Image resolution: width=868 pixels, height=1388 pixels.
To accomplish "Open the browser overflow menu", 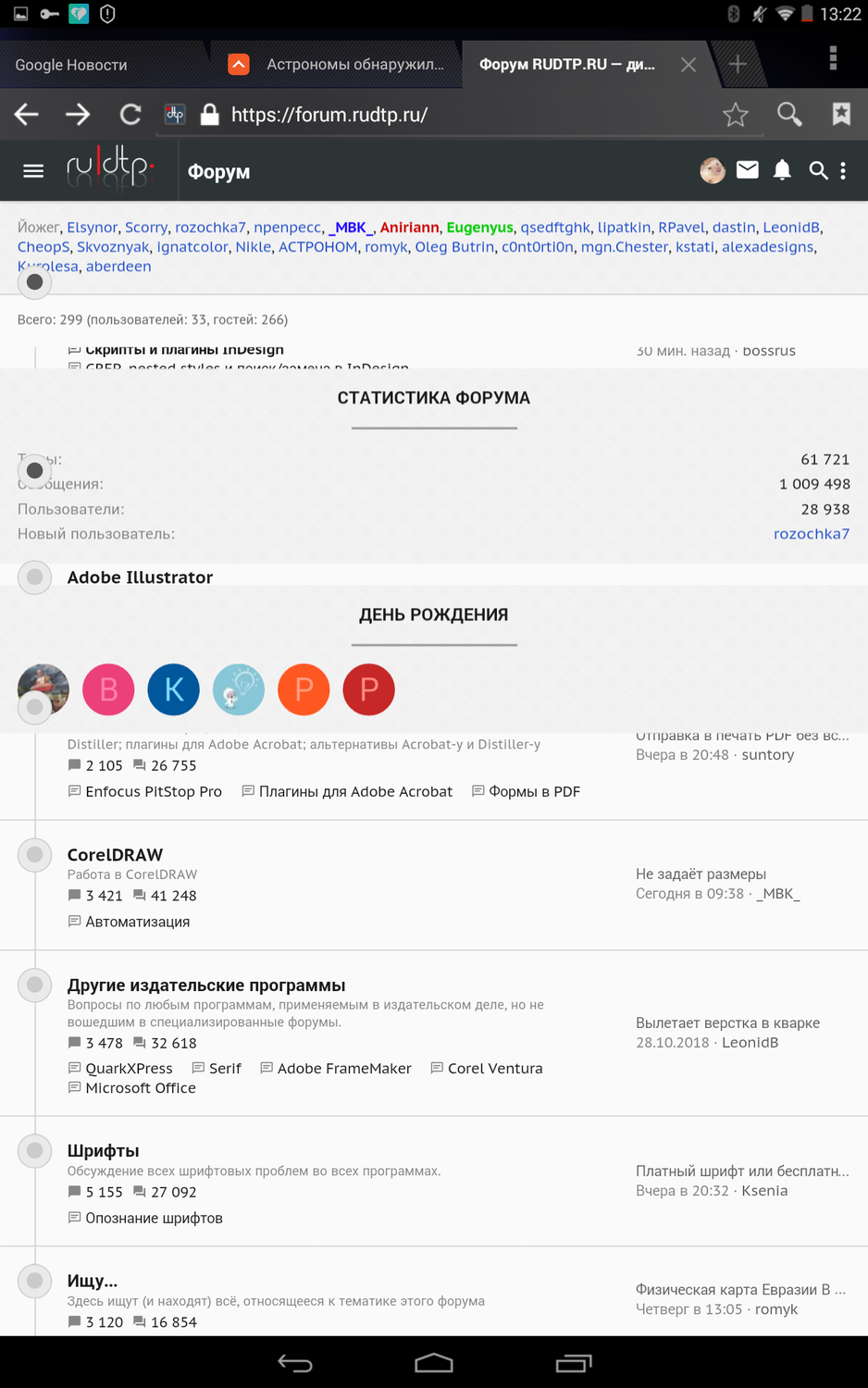I will (833, 58).
